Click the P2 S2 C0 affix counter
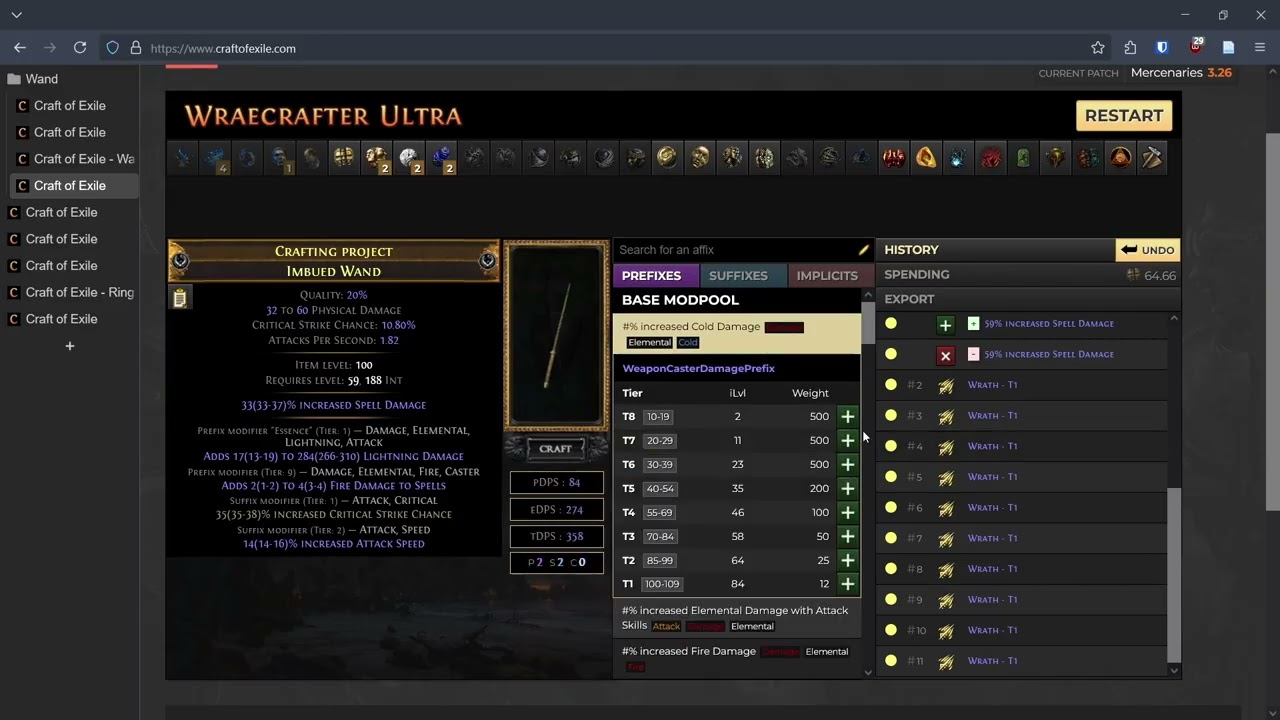The image size is (1280, 720). [x=557, y=563]
